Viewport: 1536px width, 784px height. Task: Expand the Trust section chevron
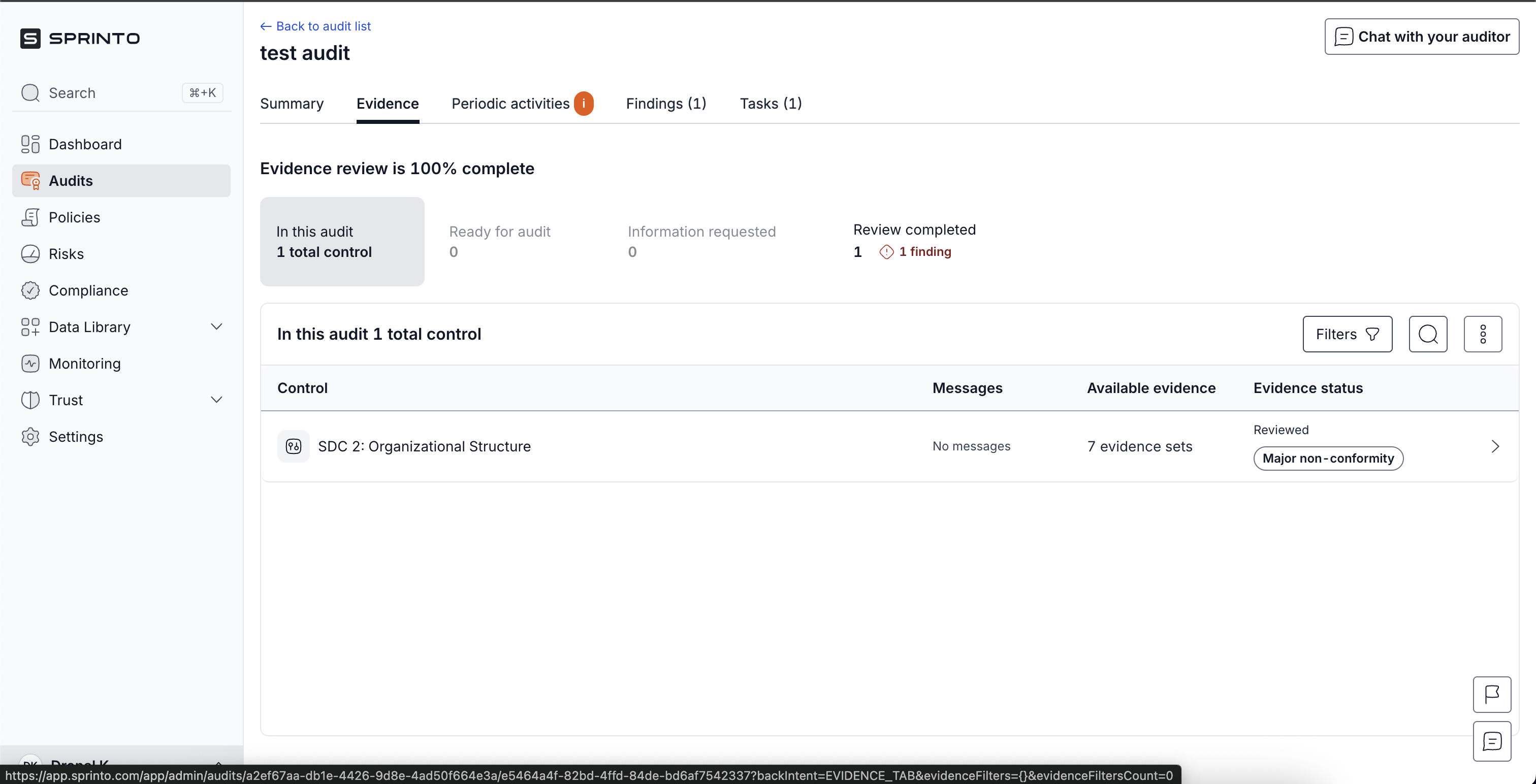(216, 400)
